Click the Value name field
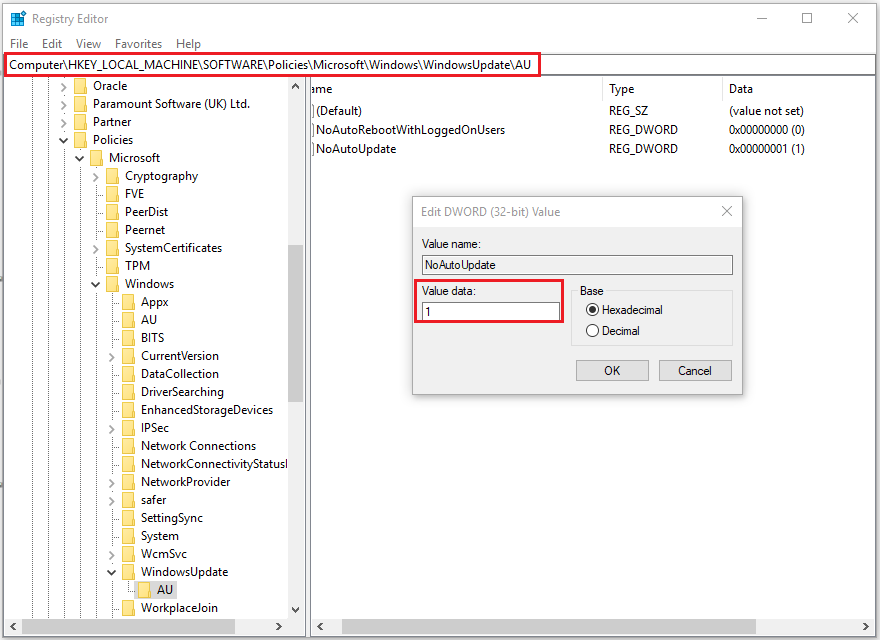 [577, 265]
